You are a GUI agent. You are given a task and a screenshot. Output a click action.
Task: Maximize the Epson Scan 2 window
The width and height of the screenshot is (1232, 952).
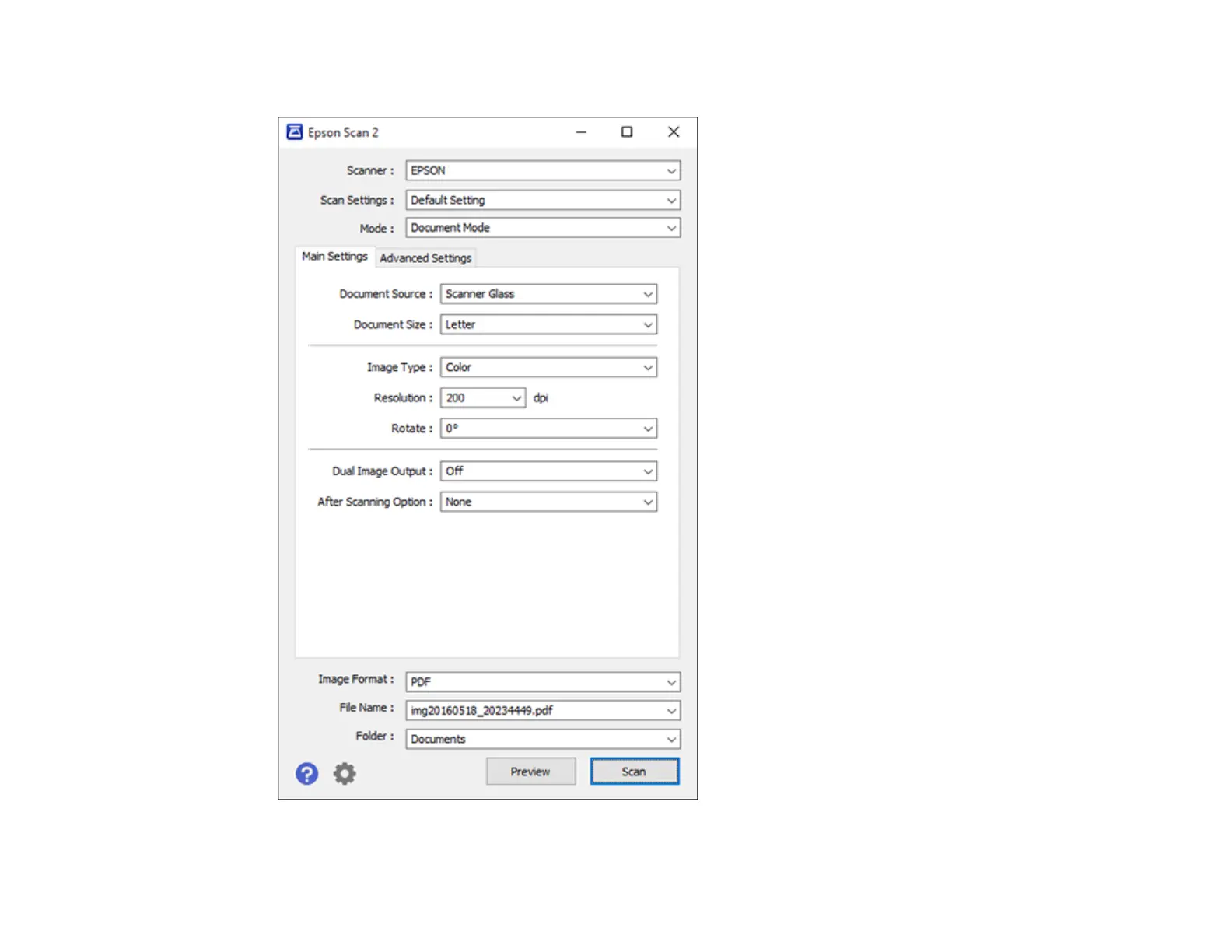click(627, 132)
